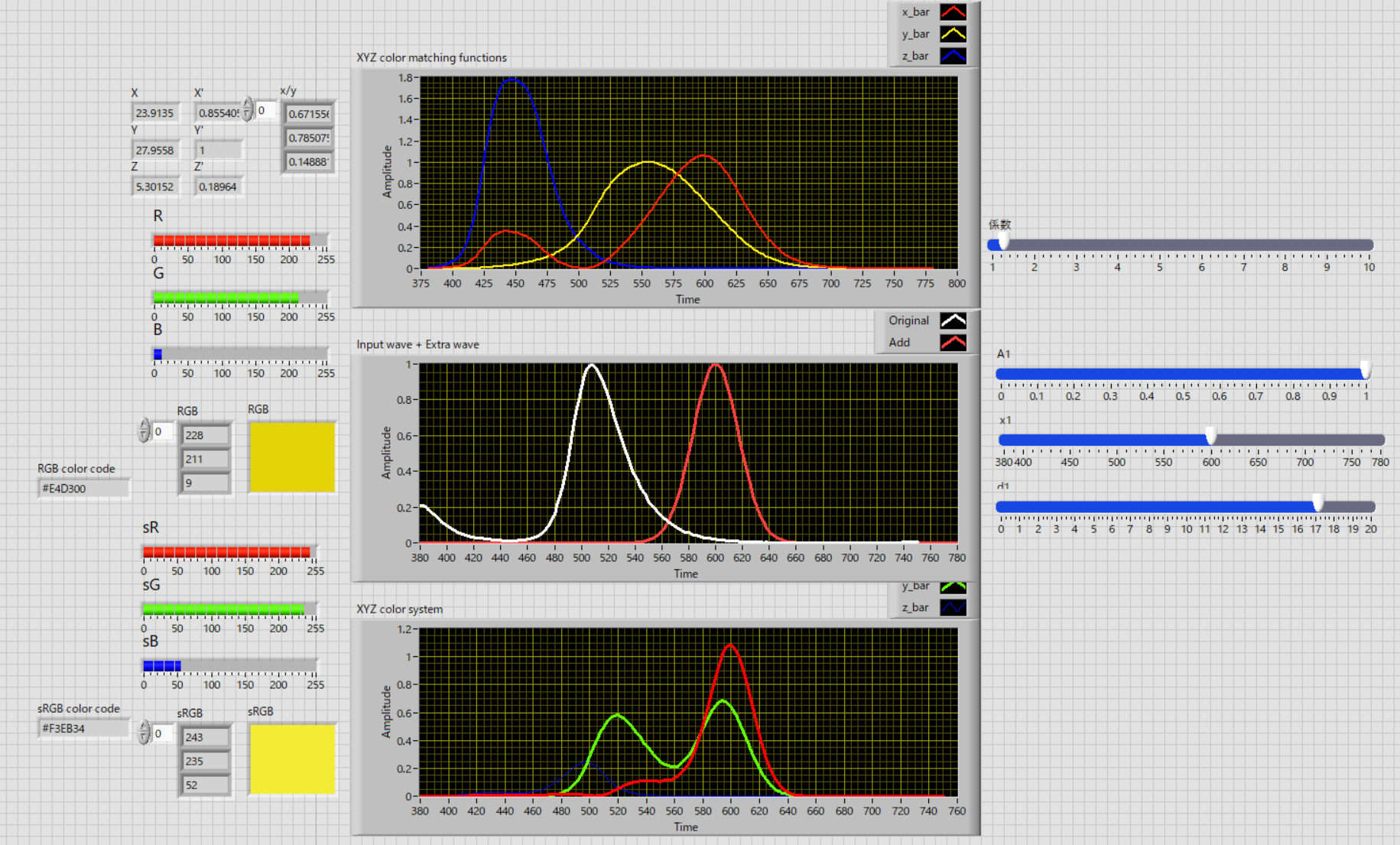Click the d1 slider thumb
This screenshot has width=1400, height=845.
(x=1317, y=505)
